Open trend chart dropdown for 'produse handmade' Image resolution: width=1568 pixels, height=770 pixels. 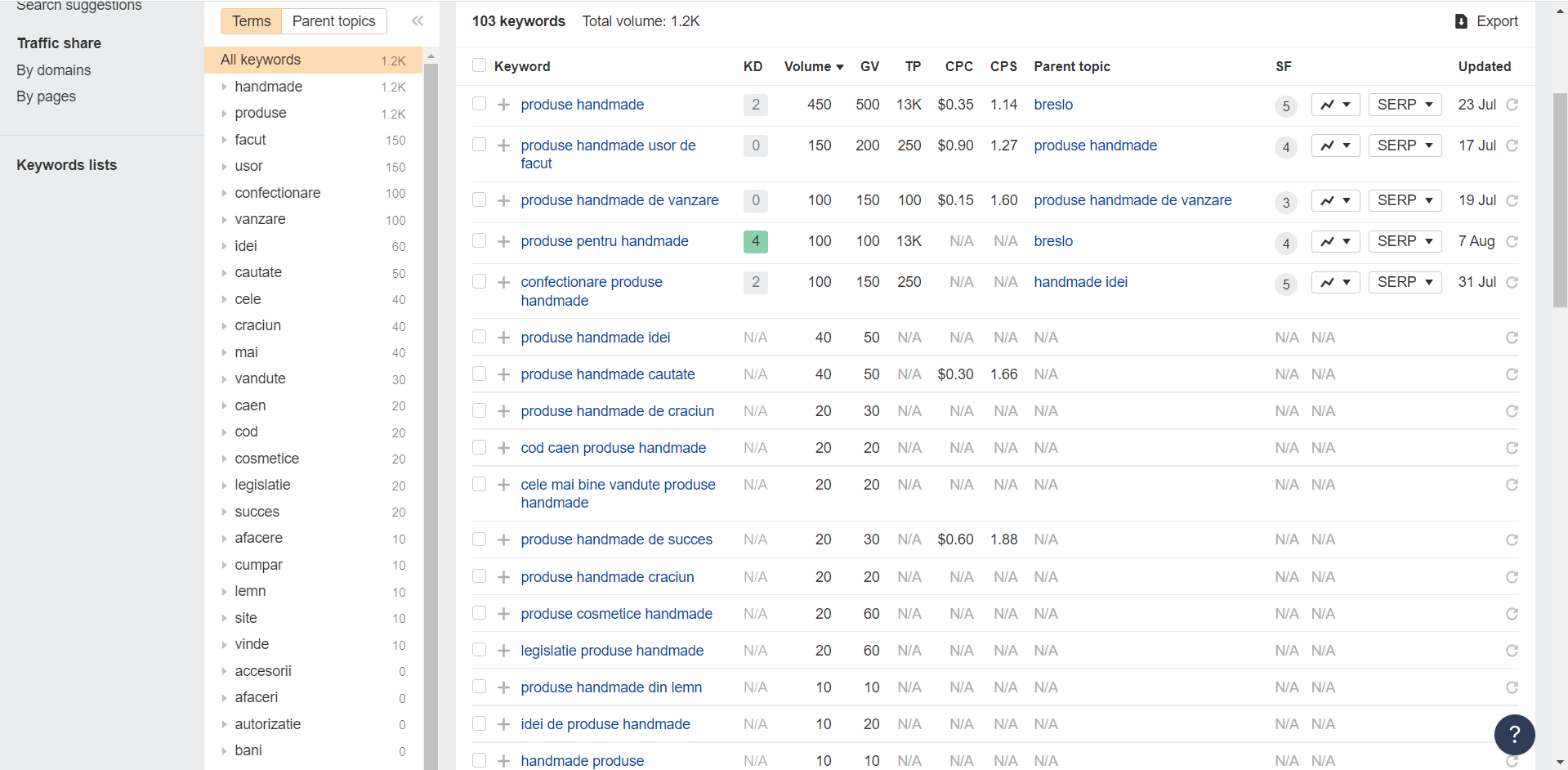[x=1335, y=105]
